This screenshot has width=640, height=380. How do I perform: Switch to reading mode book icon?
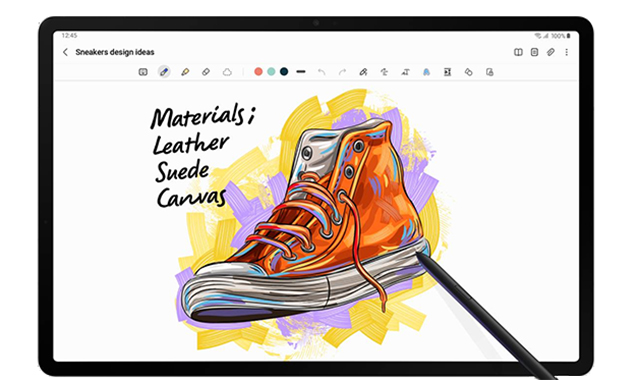coord(518,52)
